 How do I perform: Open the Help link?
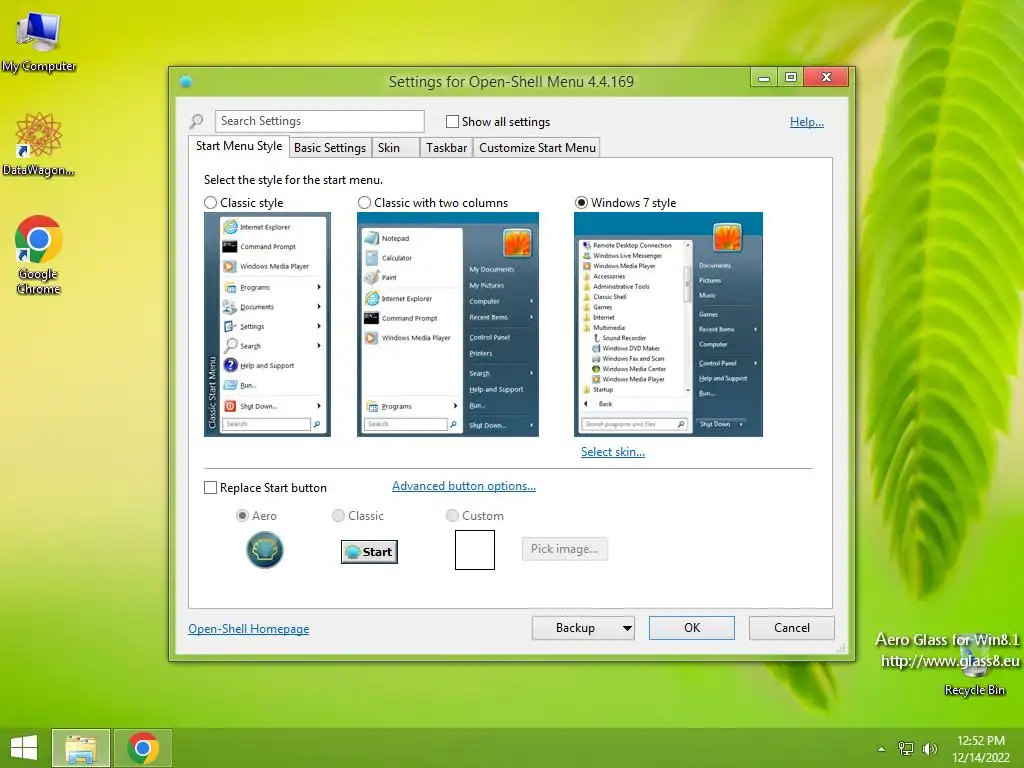click(x=807, y=121)
